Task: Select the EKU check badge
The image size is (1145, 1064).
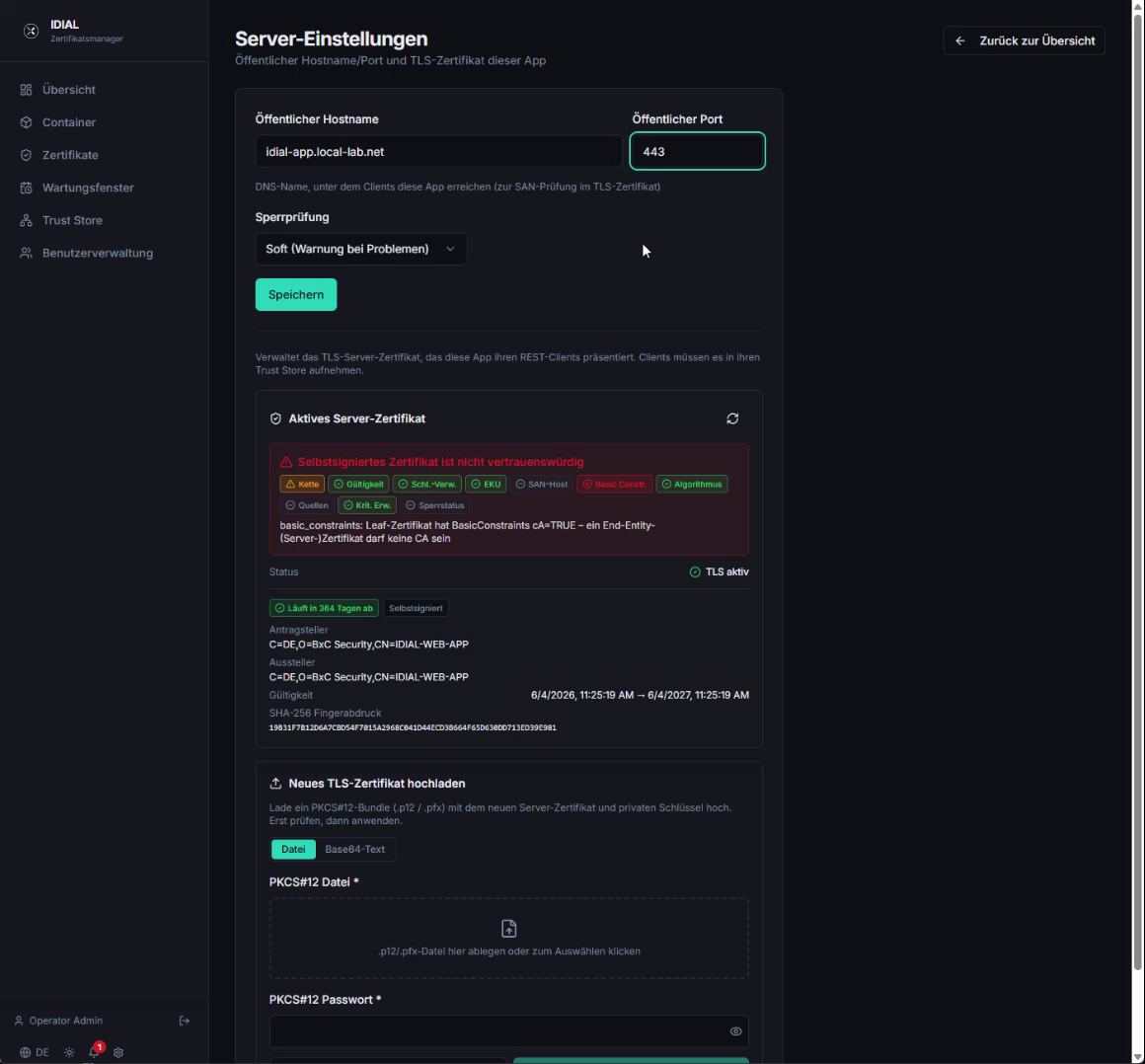Action: tap(486, 485)
